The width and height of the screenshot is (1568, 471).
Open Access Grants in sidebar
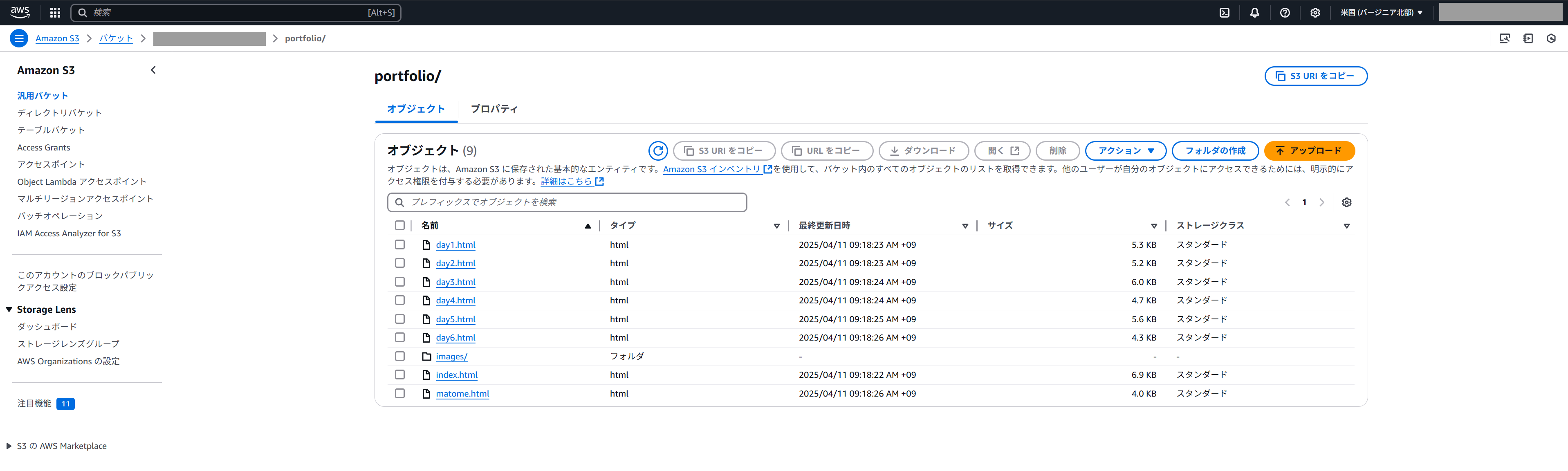click(x=43, y=147)
